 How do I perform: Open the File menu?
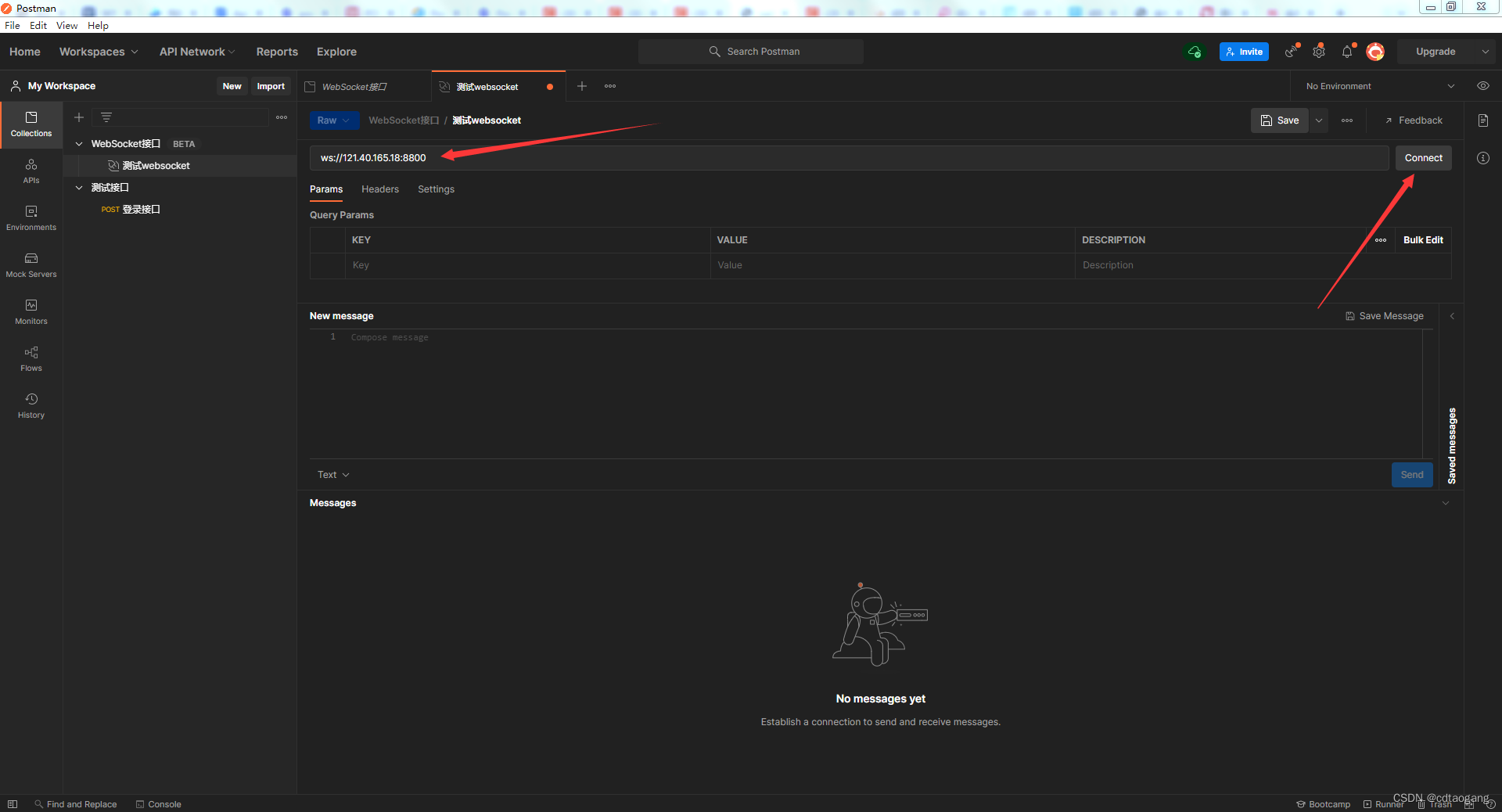13,26
